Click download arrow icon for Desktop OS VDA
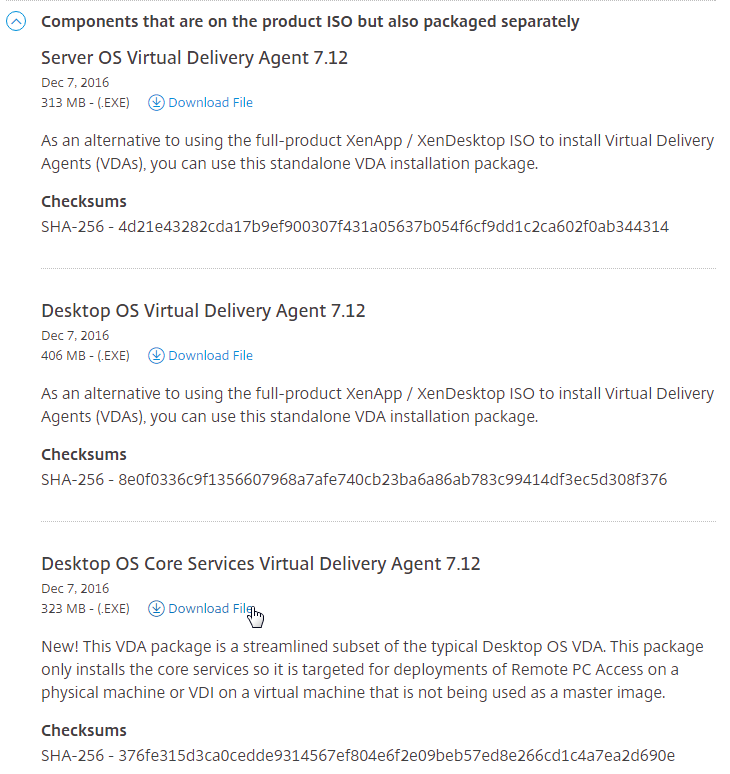The width and height of the screenshot is (730, 774). [156, 356]
